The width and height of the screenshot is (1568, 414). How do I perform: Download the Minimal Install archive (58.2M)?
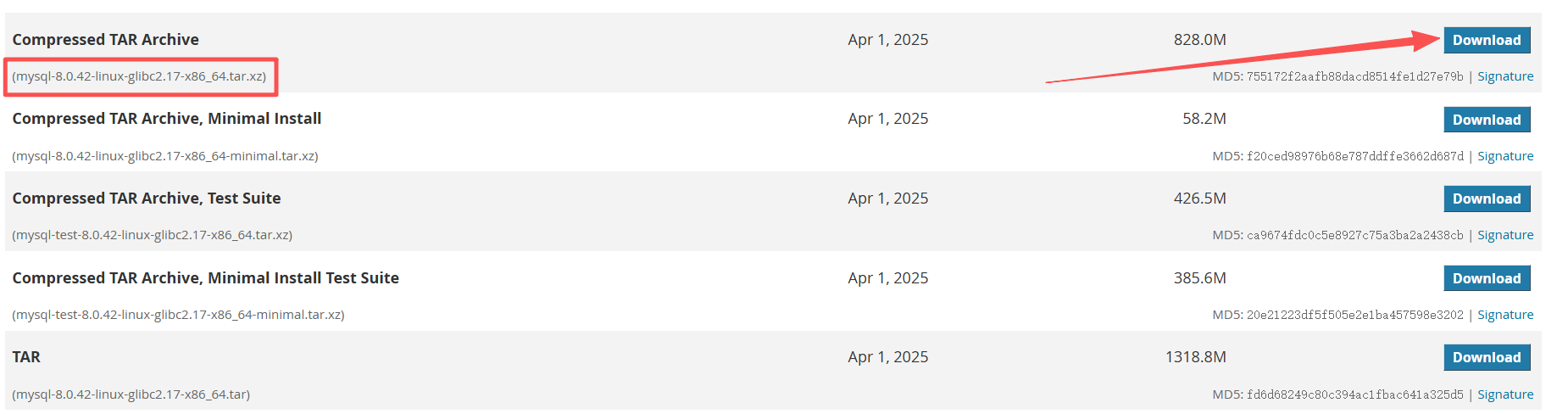click(x=1487, y=120)
